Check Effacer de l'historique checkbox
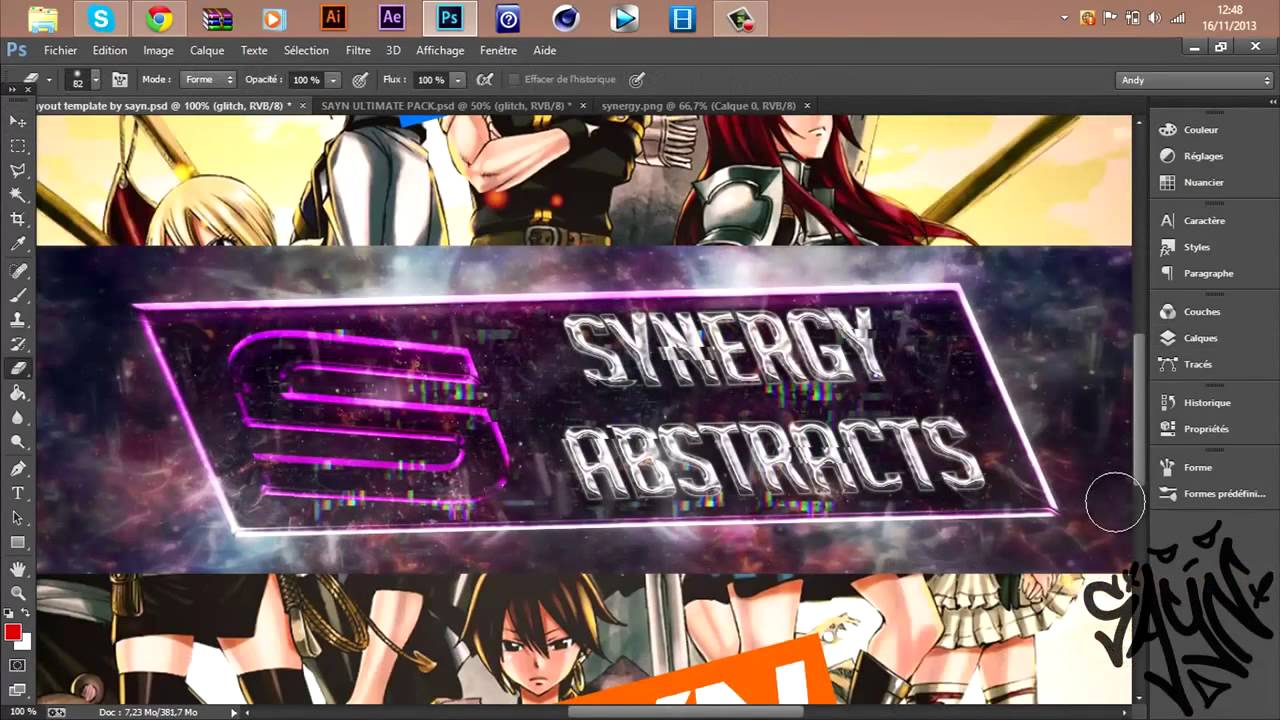Screen dimensions: 1280x720 pos(514,79)
